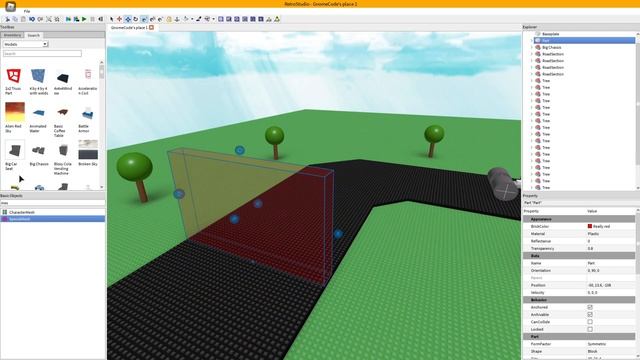Click the Material value Plastic
The width and height of the screenshot is (640, 360).
[593, 234]
